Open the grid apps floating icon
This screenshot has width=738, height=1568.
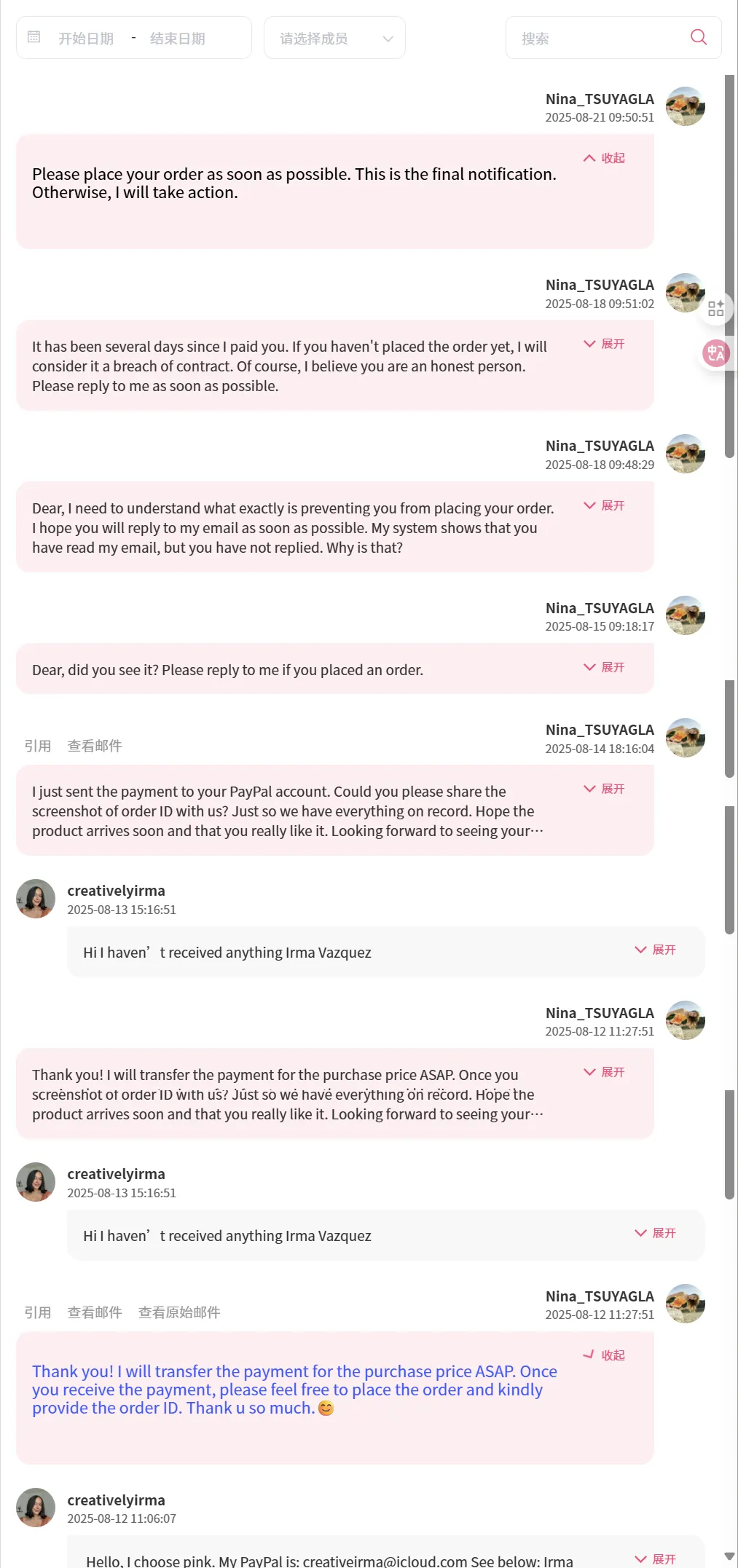[715, 308]
